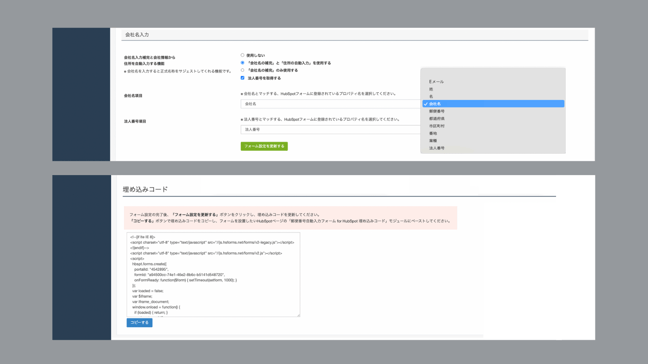This screenshot has width=648, height=364.
Task: Click the pink form-settings instruction notice
Action: tap(291, 218)
